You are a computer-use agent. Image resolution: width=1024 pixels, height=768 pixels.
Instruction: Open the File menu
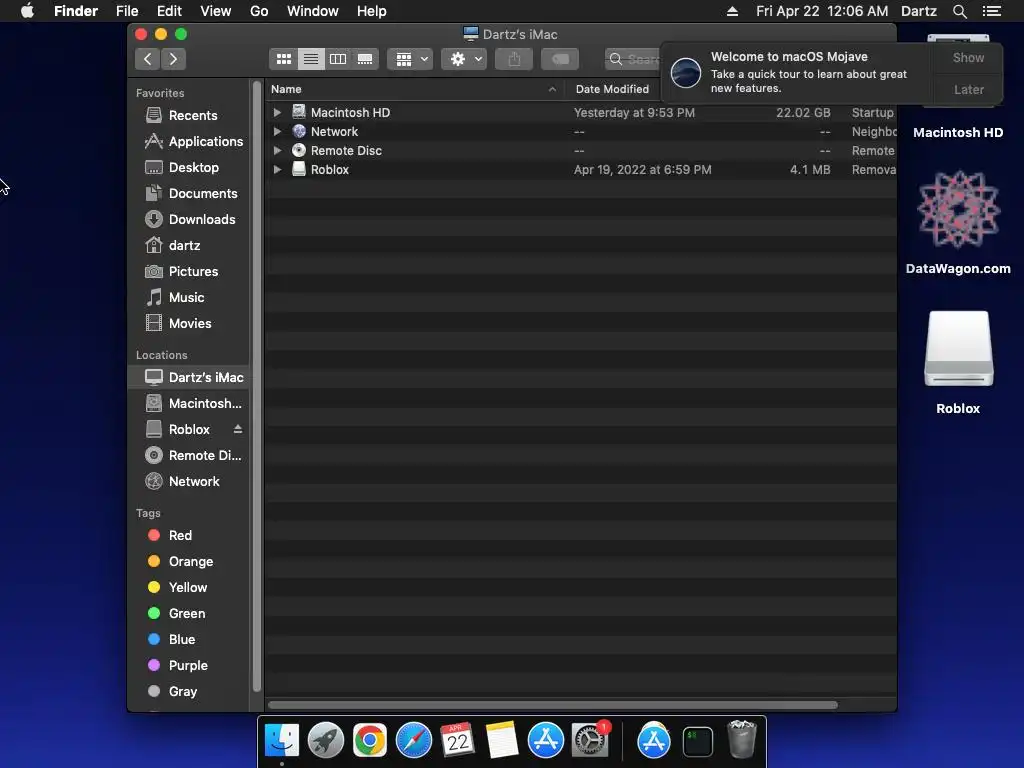coord(127,11)
